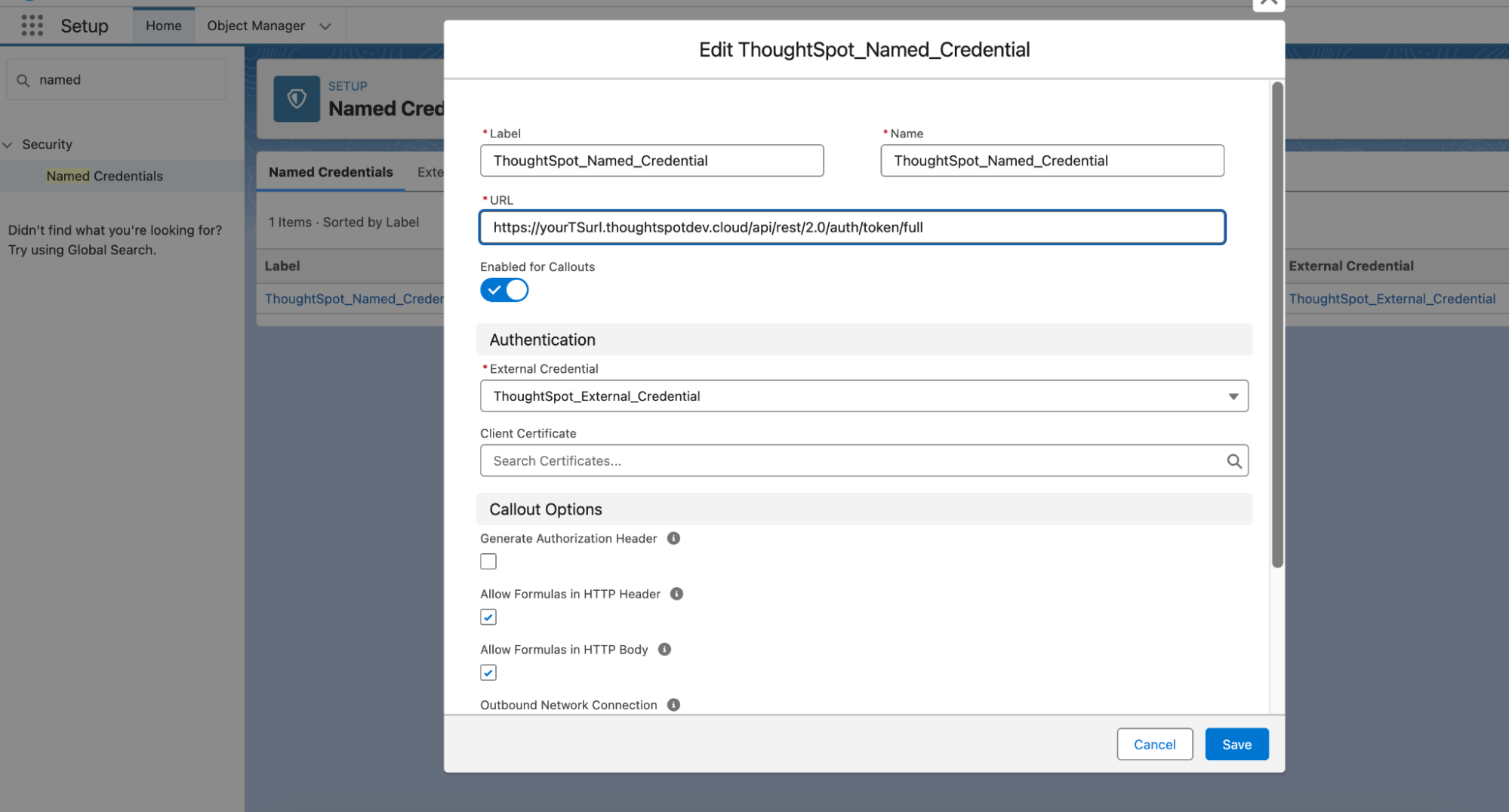Check the Generate Authorization Header checkbox
The width and height of the screenshot is (1509, 812).
[488, 561]
